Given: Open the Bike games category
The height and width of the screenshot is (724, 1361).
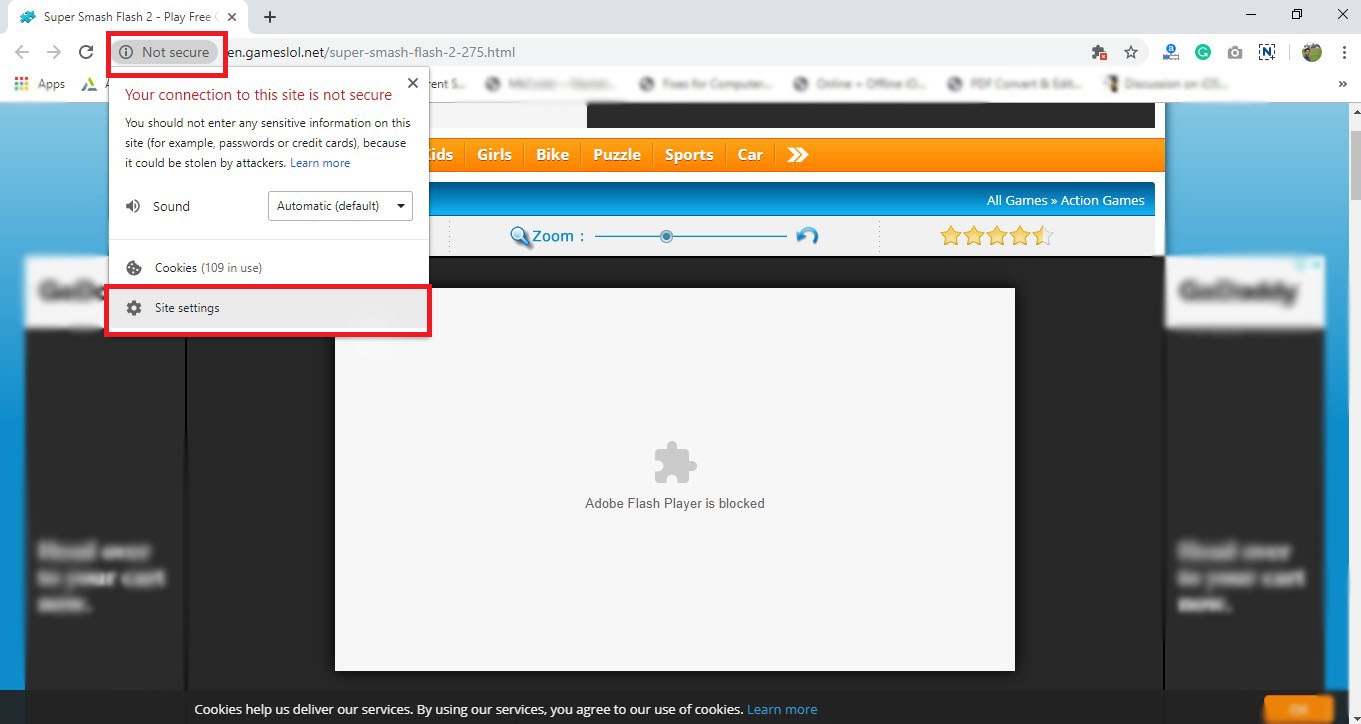Looking at the screenshot, I should coord(552,154).
